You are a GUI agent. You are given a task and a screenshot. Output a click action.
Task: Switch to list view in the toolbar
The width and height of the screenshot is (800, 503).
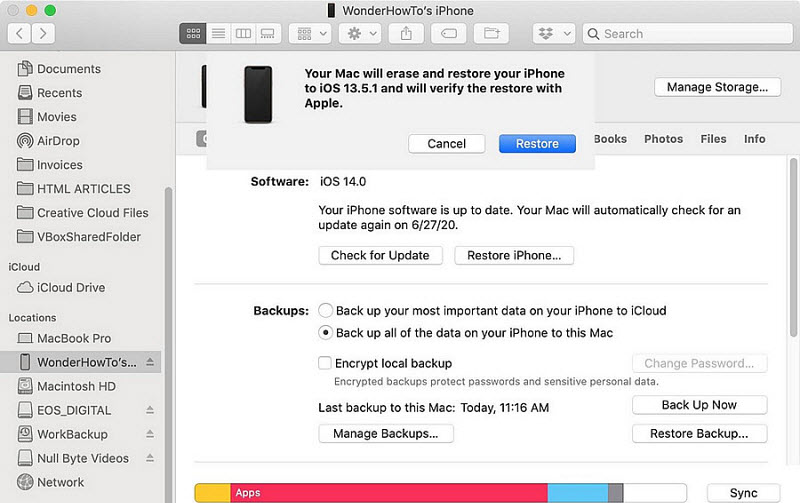point(218,34)
